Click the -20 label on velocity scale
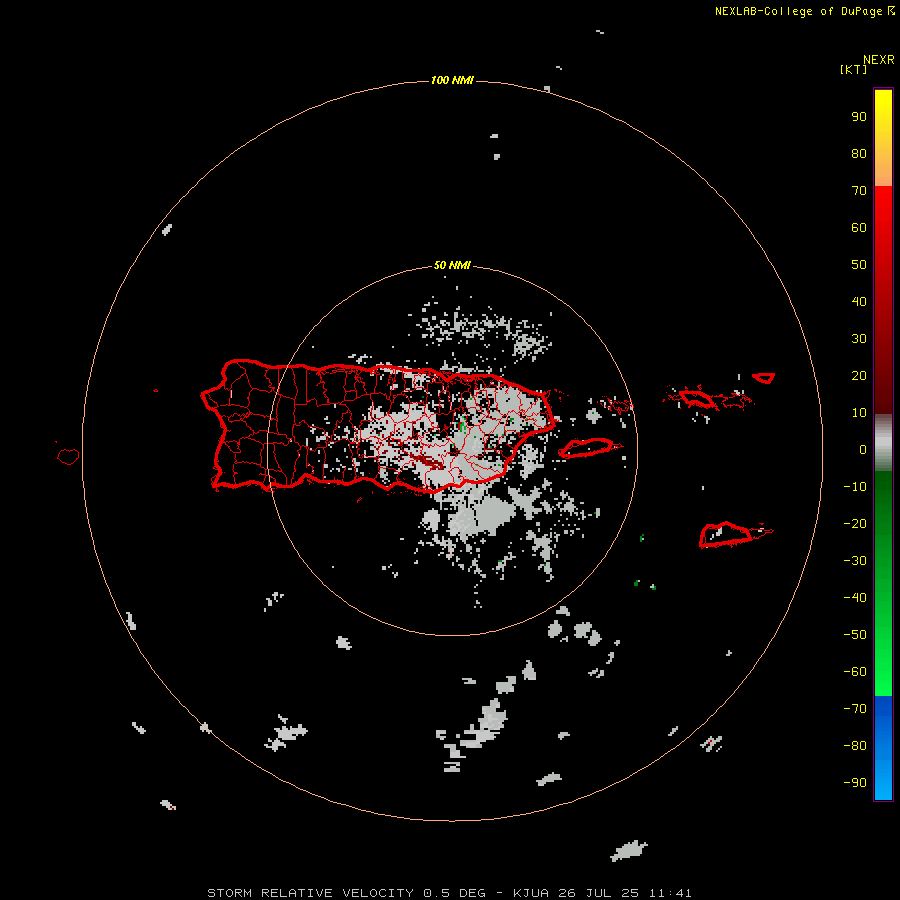 855,524
